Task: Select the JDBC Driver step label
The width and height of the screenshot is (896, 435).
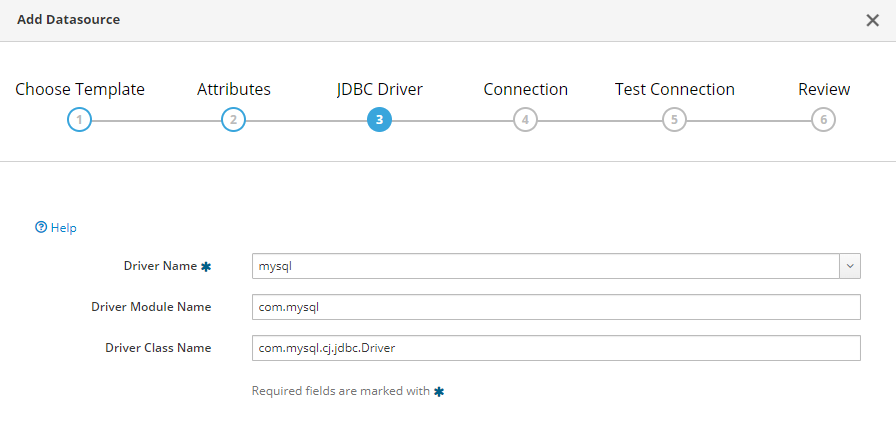Action: tap(379, 89)
